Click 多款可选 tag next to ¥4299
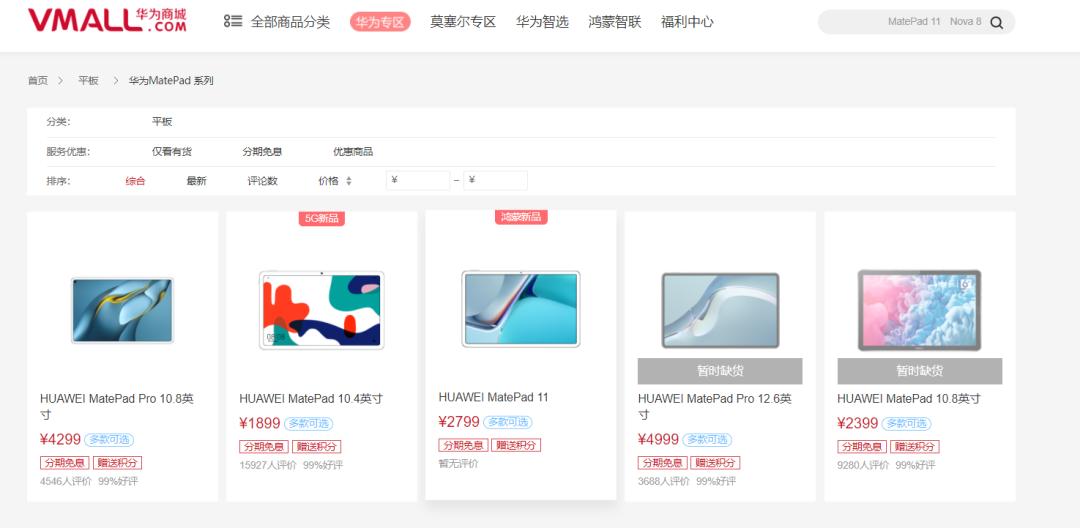Image resolution: width=1080 pixels, height=528 pixels. coord(109,440)
